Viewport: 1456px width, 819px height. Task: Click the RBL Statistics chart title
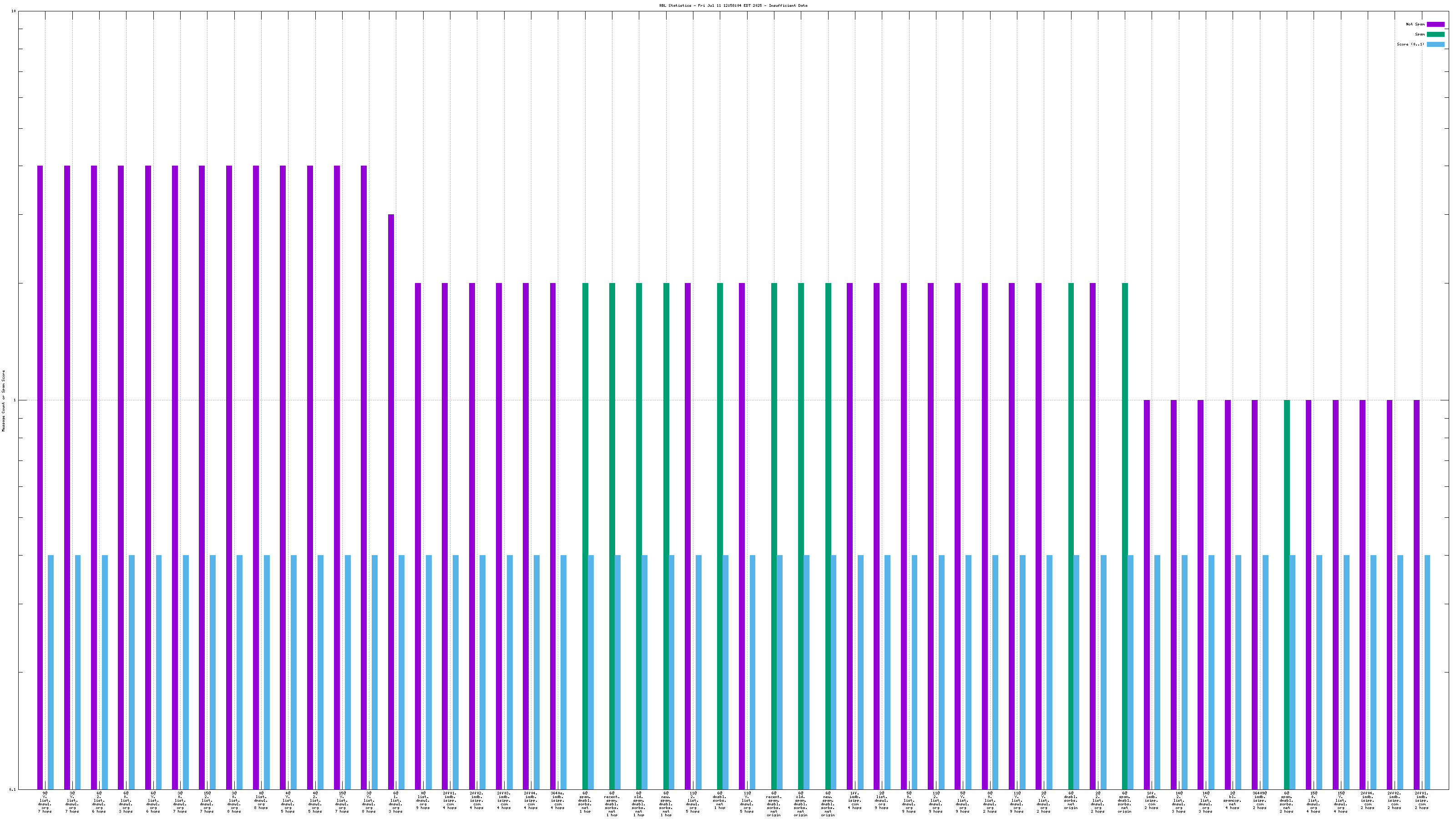click(x=733, y=5)
